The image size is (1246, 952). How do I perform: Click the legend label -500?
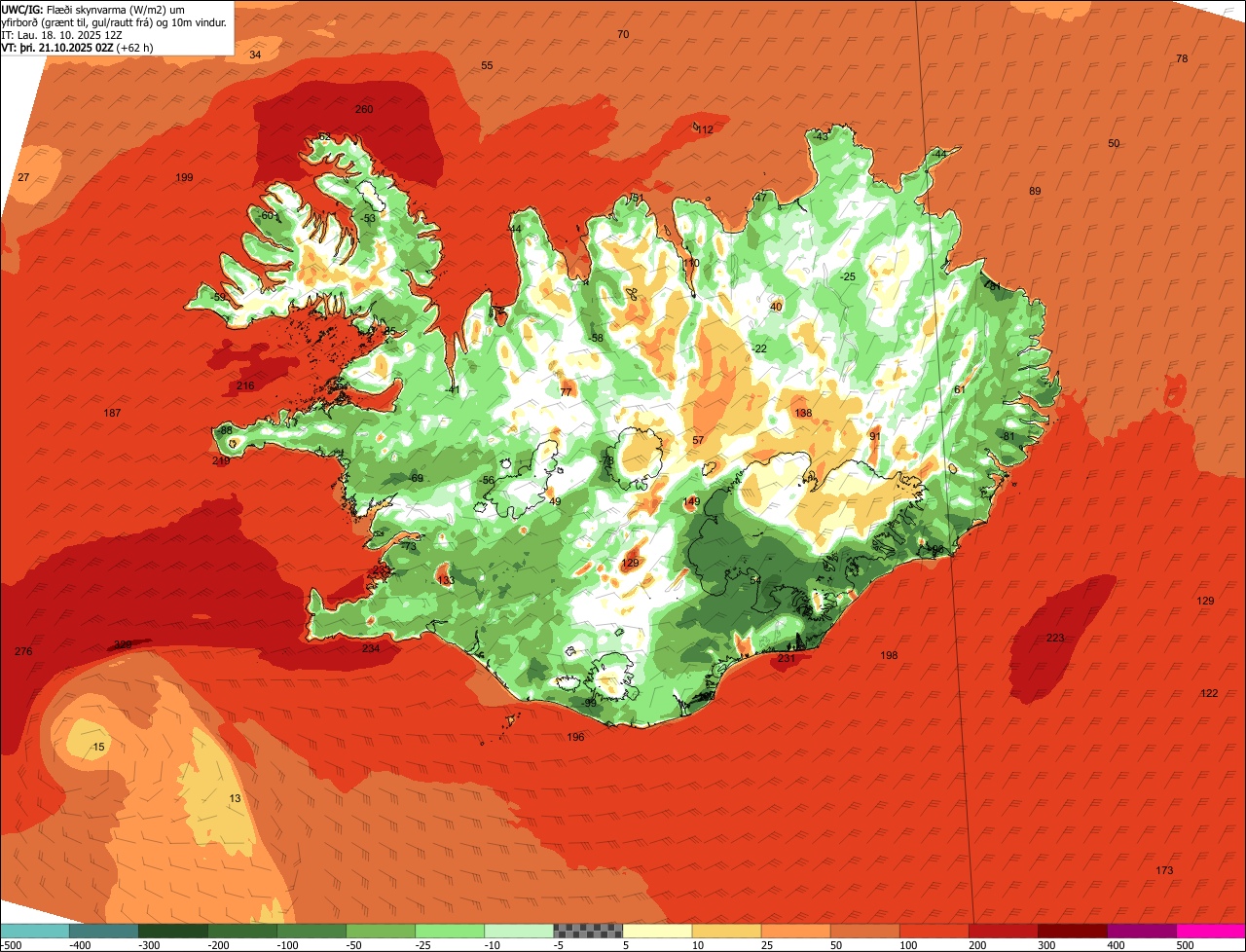point(11,945)
